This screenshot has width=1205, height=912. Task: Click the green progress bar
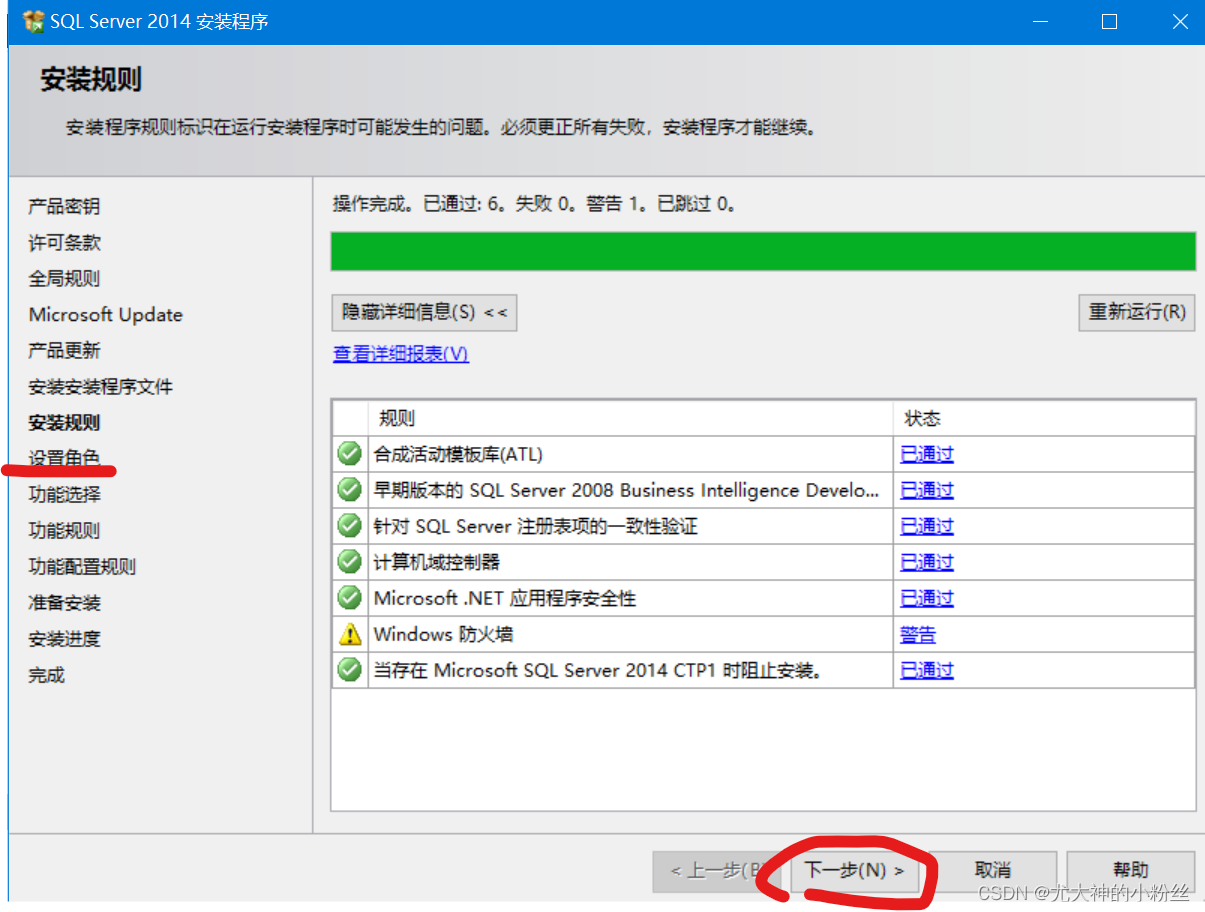(762, 251)
